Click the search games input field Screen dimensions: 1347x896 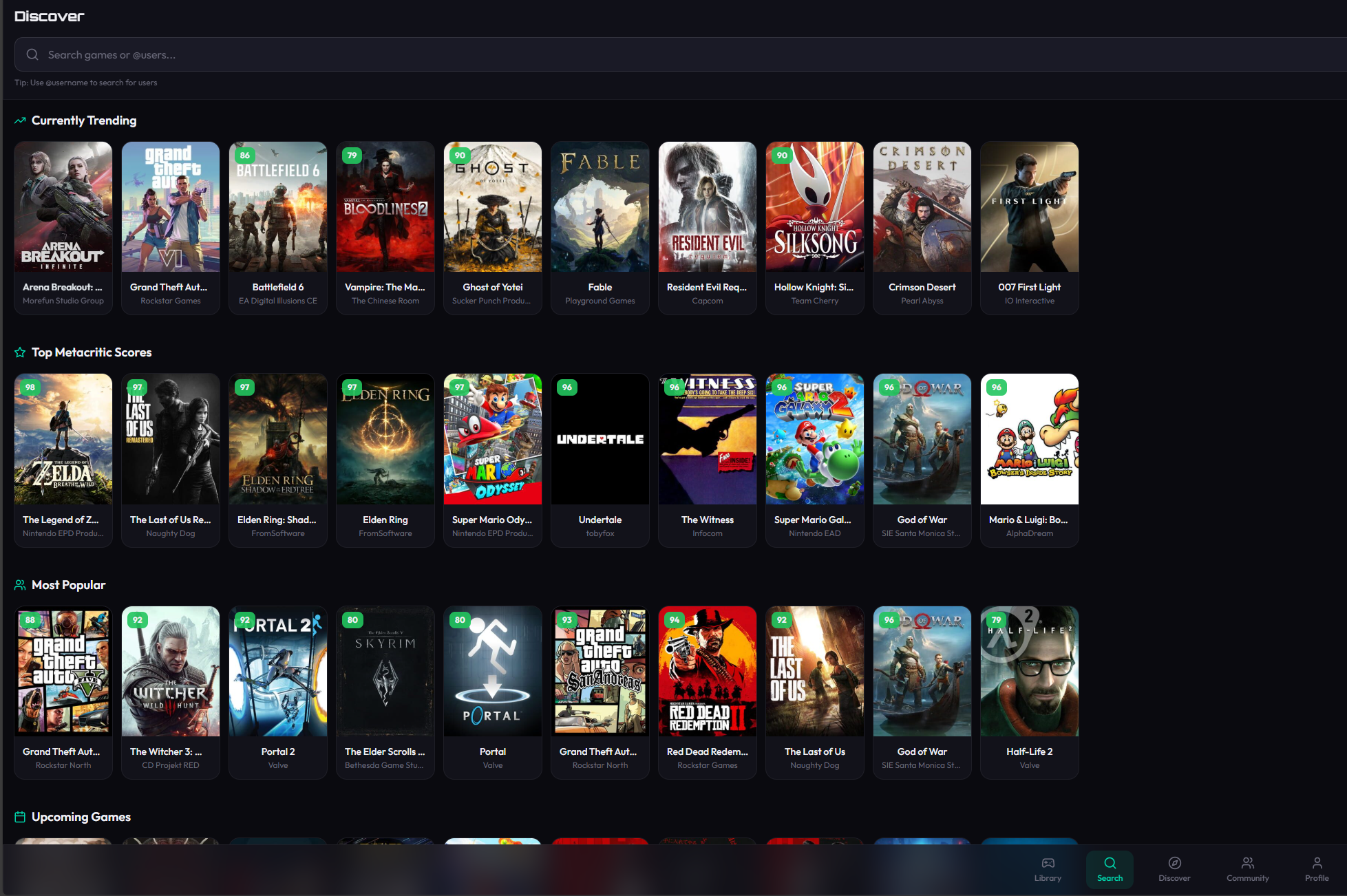(x=344, y=54)
